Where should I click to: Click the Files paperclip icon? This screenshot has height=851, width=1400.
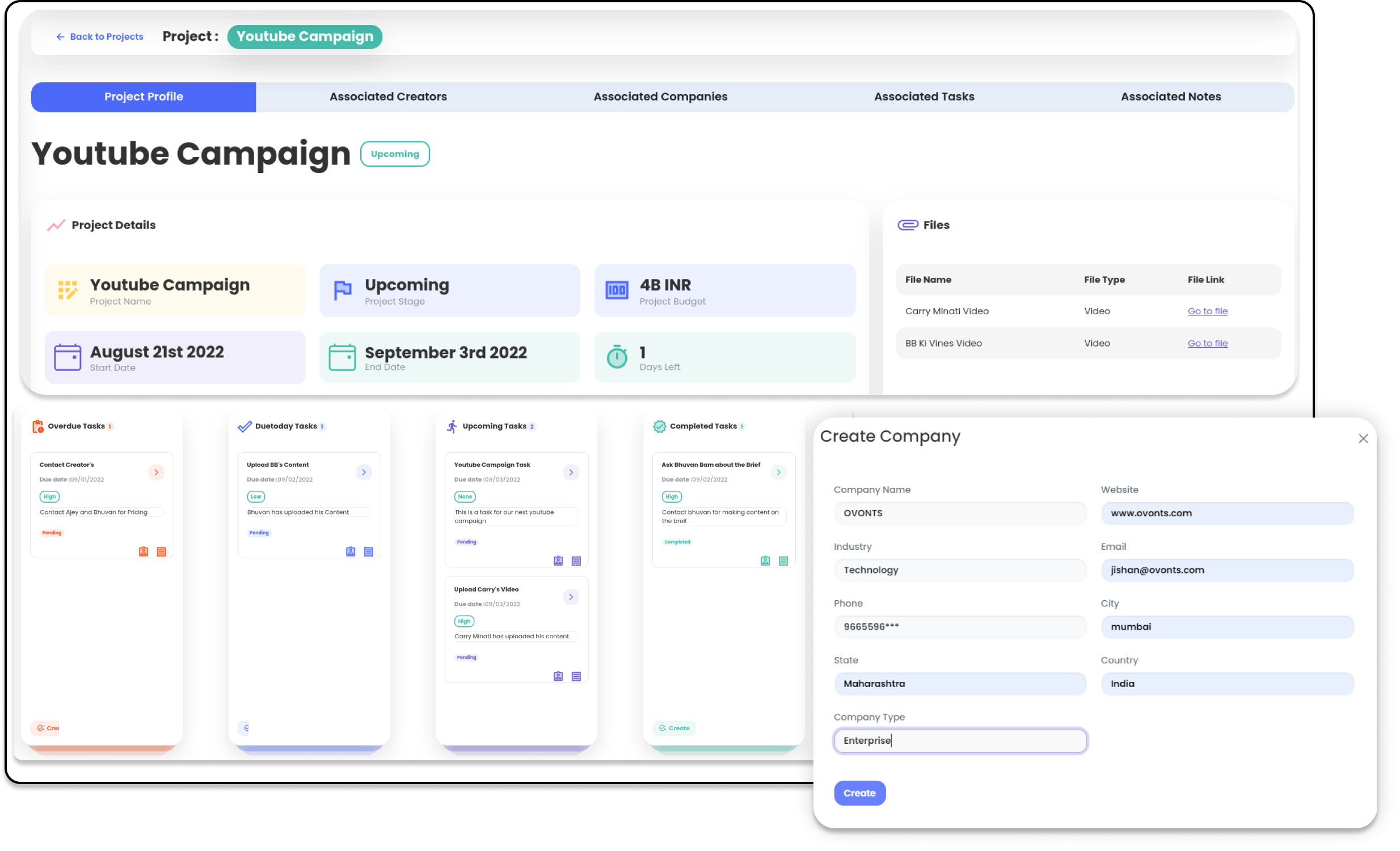coord(908,225)
